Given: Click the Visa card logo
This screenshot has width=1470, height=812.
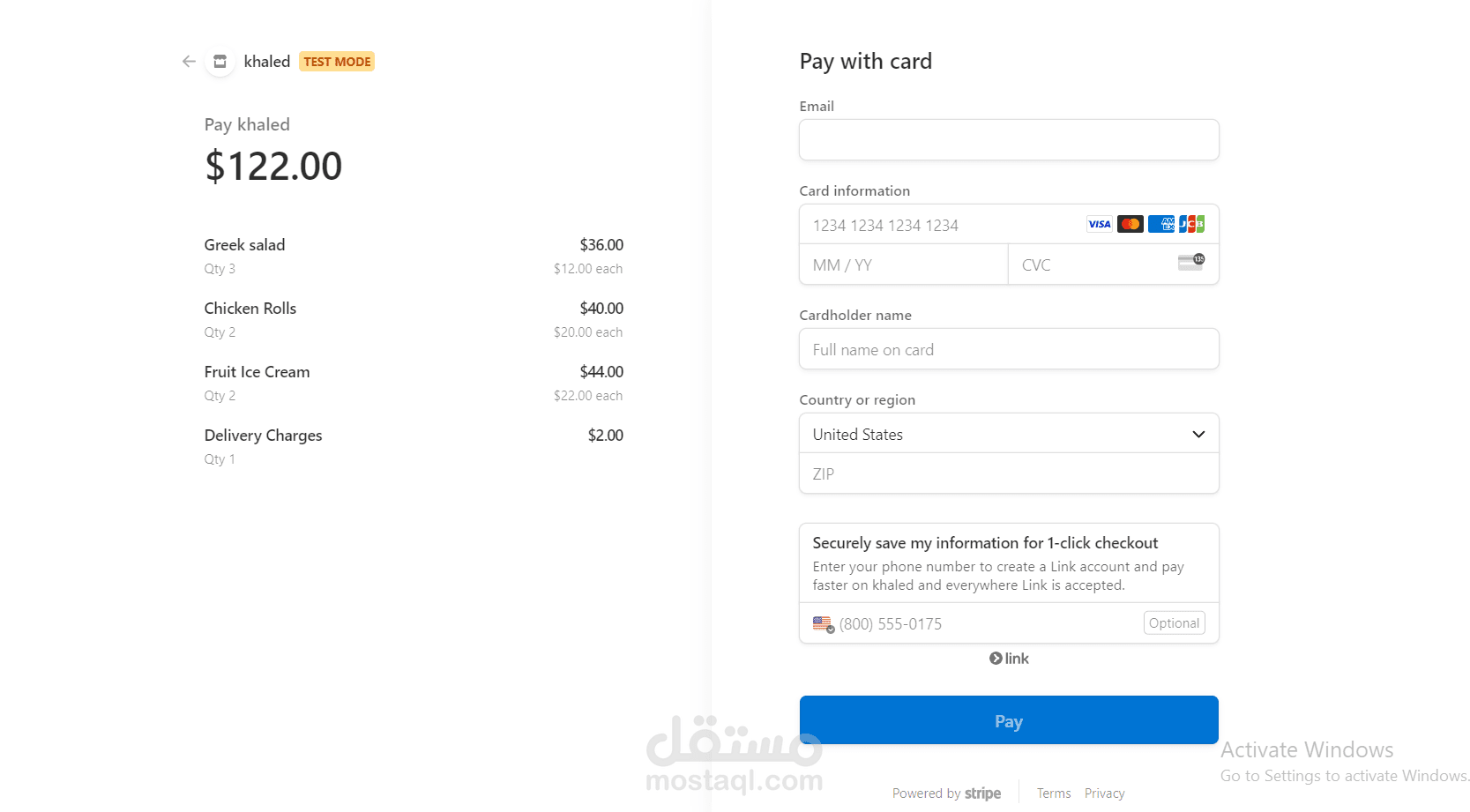Looking at the screenshot, I should tap(1100, 224).
